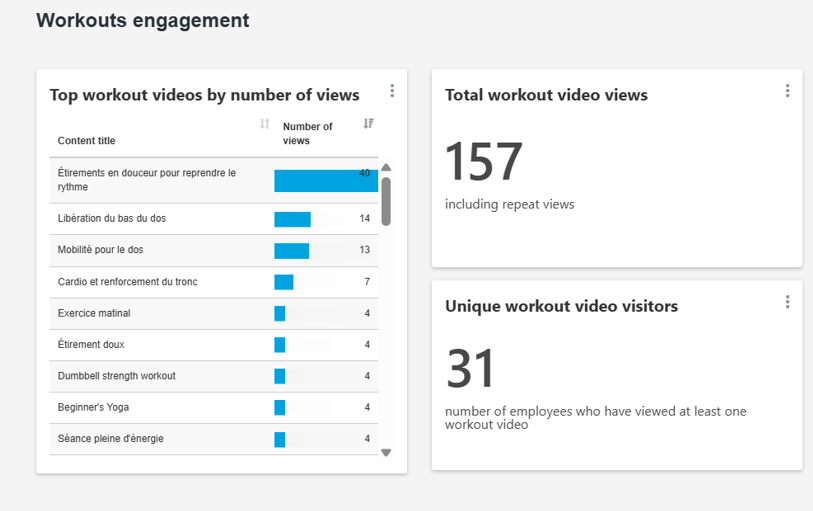This screenshot has width=813, height=511.
Task: Select row 'Dumbbell strength workout'
Action: (214, 376)
